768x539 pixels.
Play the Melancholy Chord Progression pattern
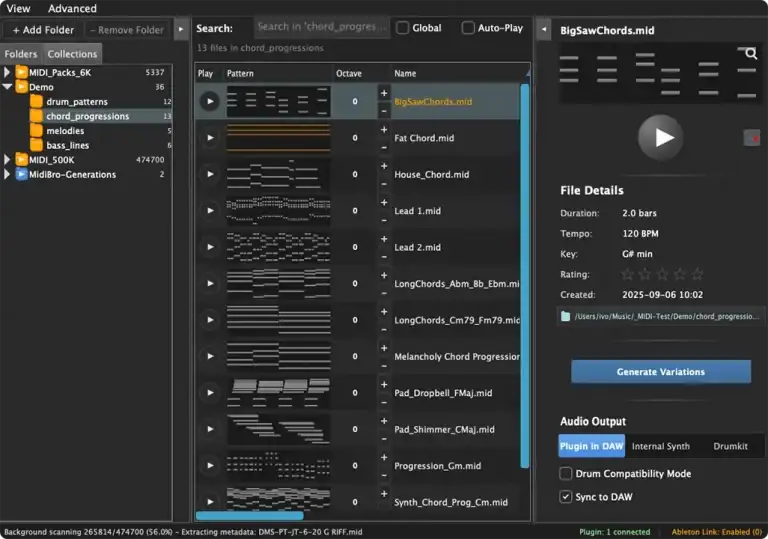tap(210, 356)
